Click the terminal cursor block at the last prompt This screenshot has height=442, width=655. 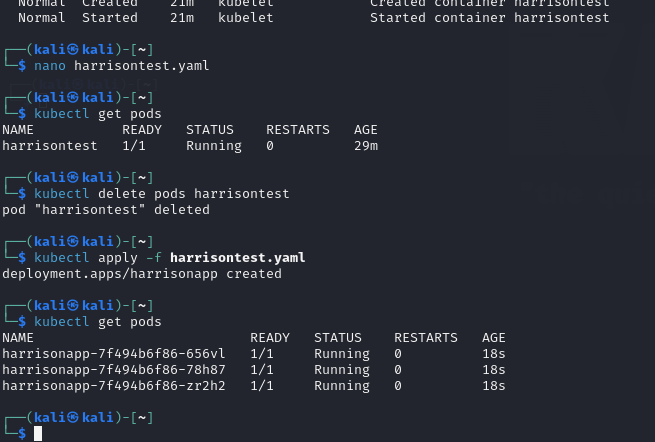[x=38, y=433]
